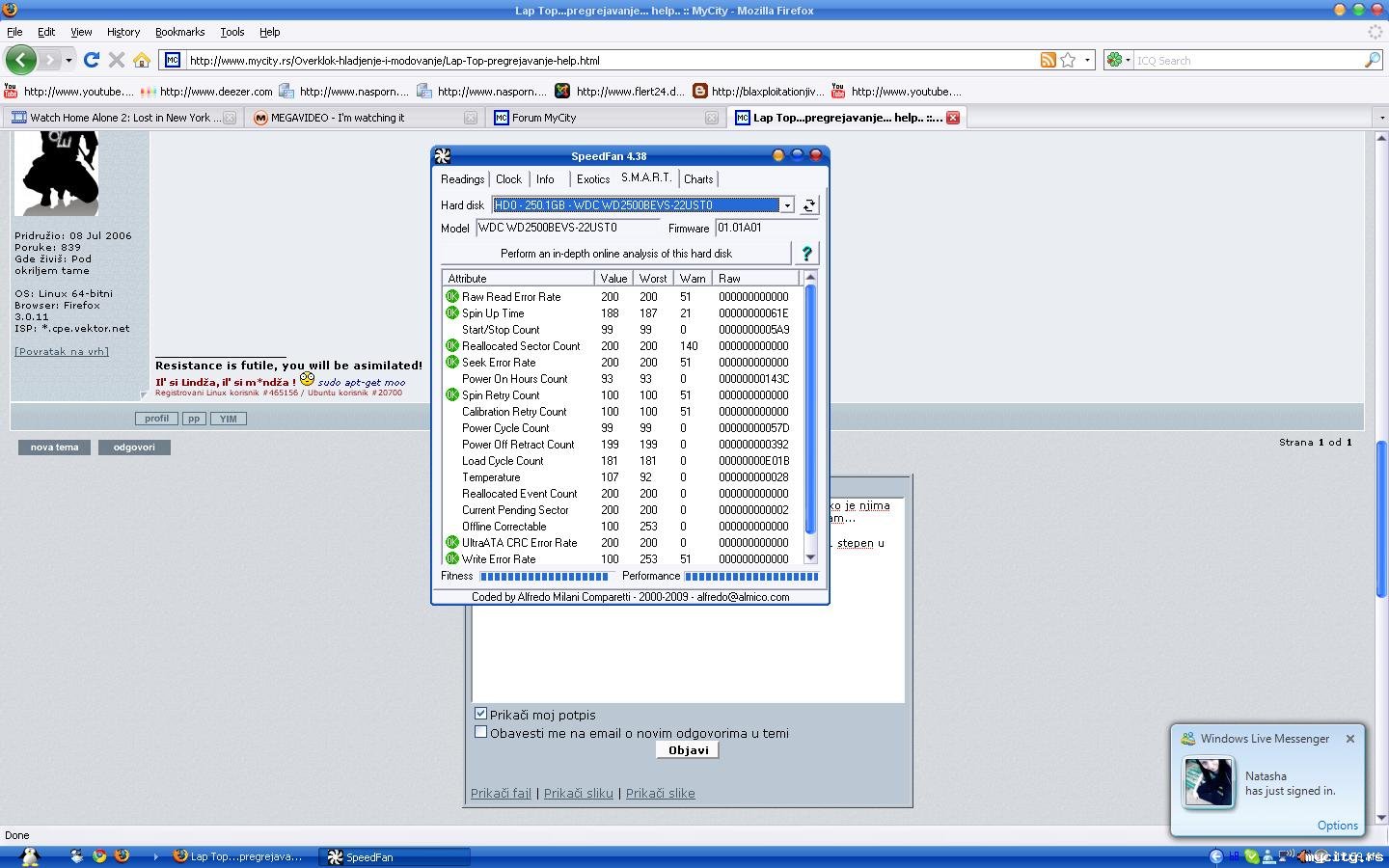Sort SMART list by the Attribute column header
This screenshot has width=1389, height=868.
[x=518, y=279]
